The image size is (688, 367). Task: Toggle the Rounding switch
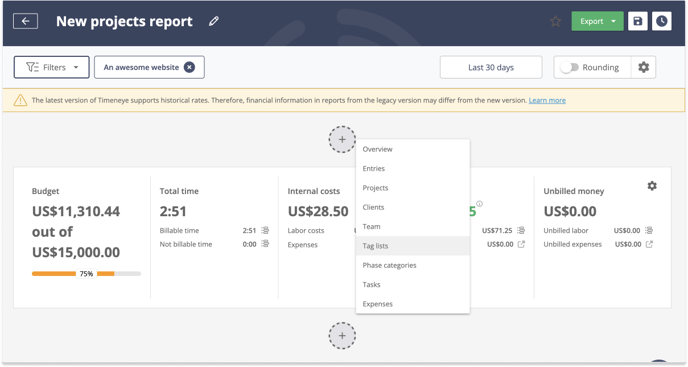pyautogui.click(x=570, y=67)
